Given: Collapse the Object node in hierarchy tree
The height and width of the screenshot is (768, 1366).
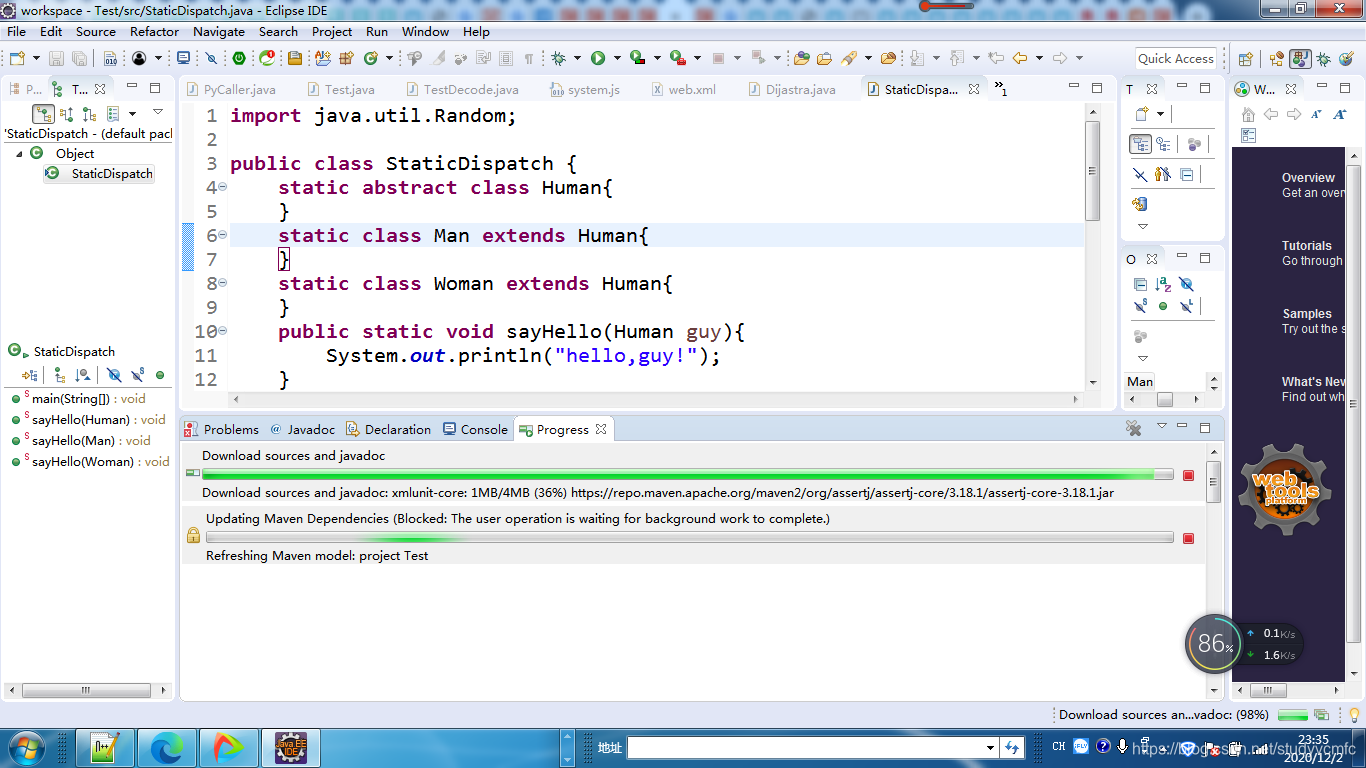Looking at the screenshot, I should pyautogui.click(x=19, y=153).
